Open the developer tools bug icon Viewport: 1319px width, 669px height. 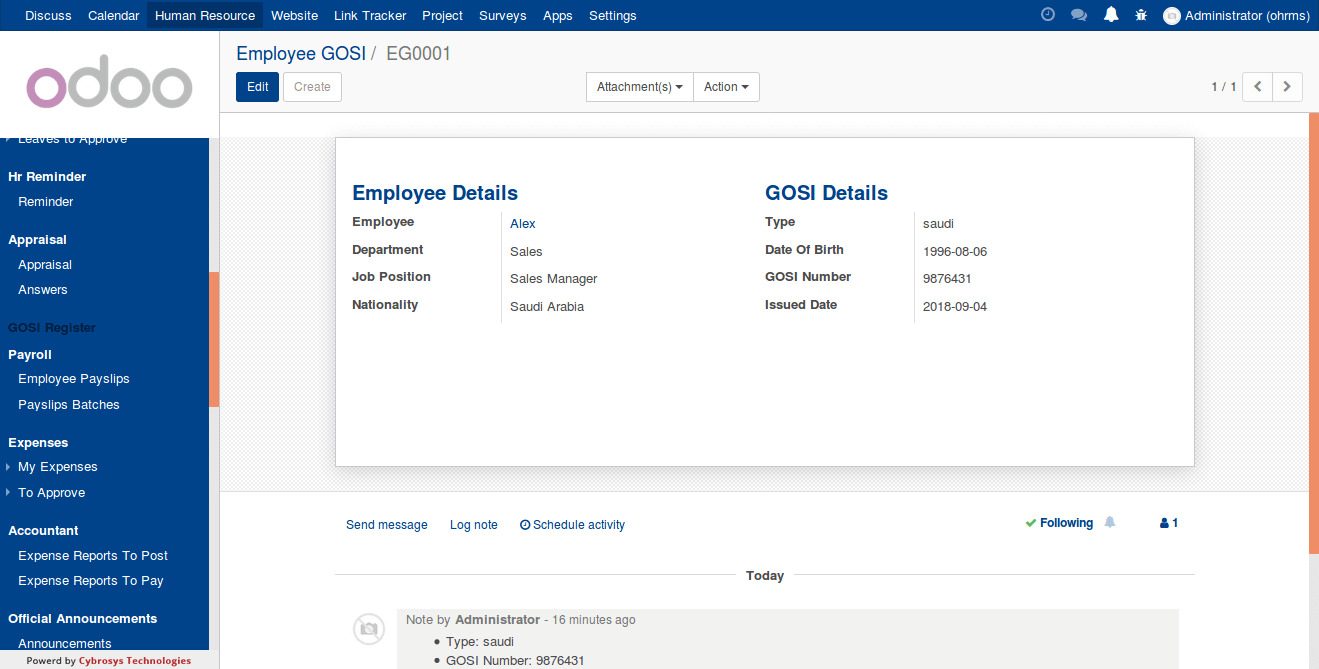point(1141,15)
